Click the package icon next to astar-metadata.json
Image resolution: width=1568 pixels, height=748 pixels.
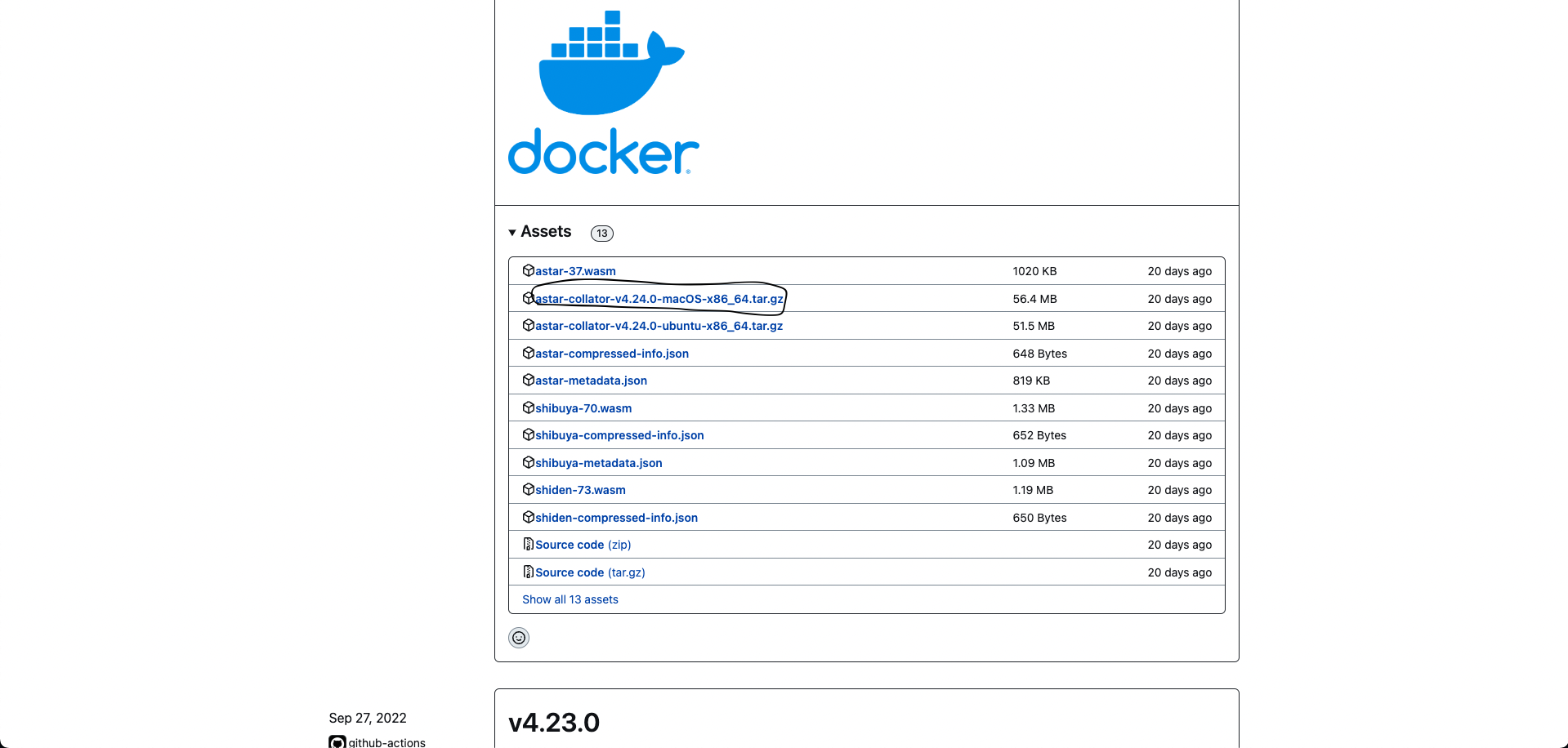coord(529,380)
